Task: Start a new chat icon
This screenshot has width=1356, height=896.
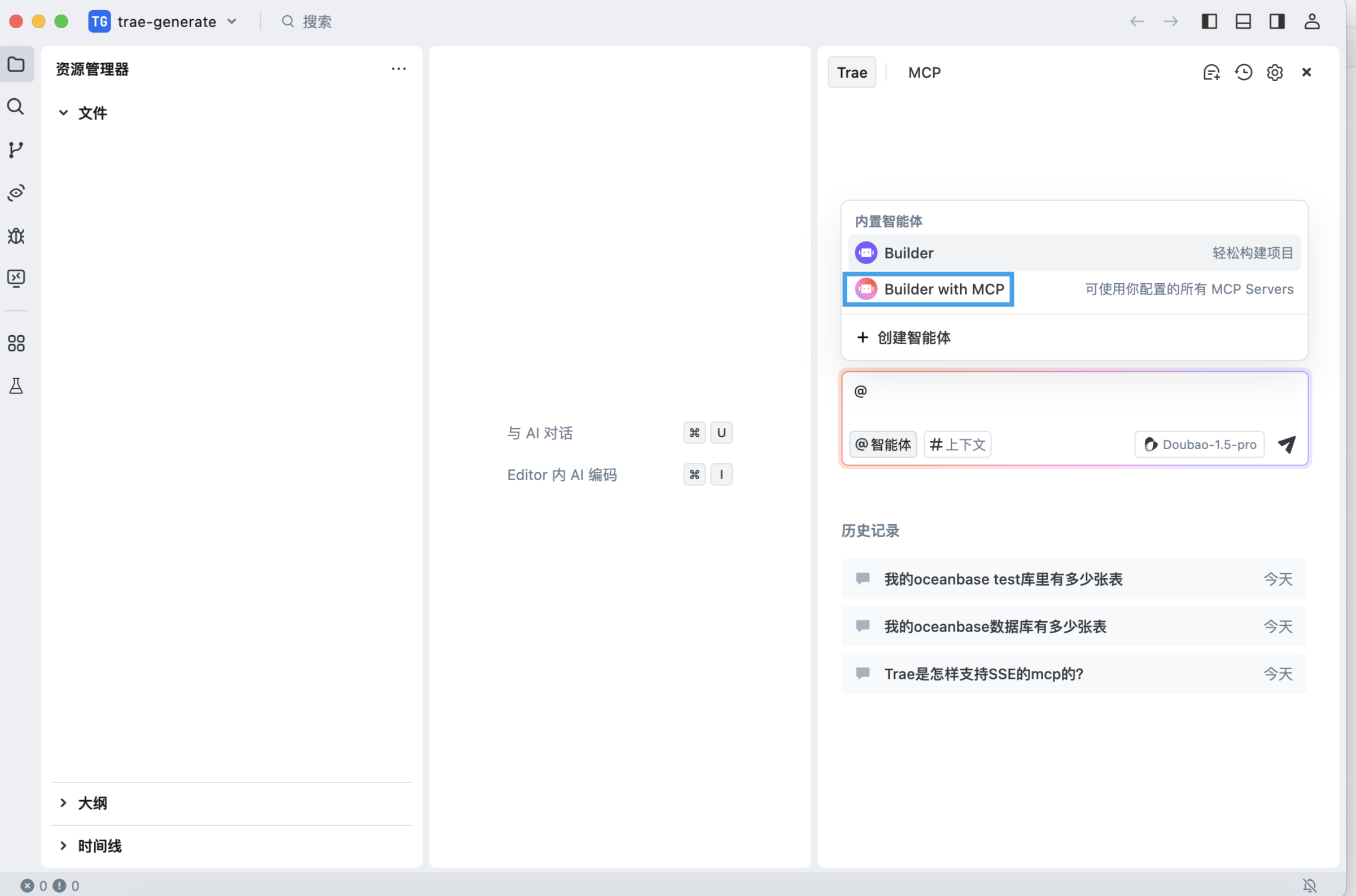Action: click(x=1211, y=73)
